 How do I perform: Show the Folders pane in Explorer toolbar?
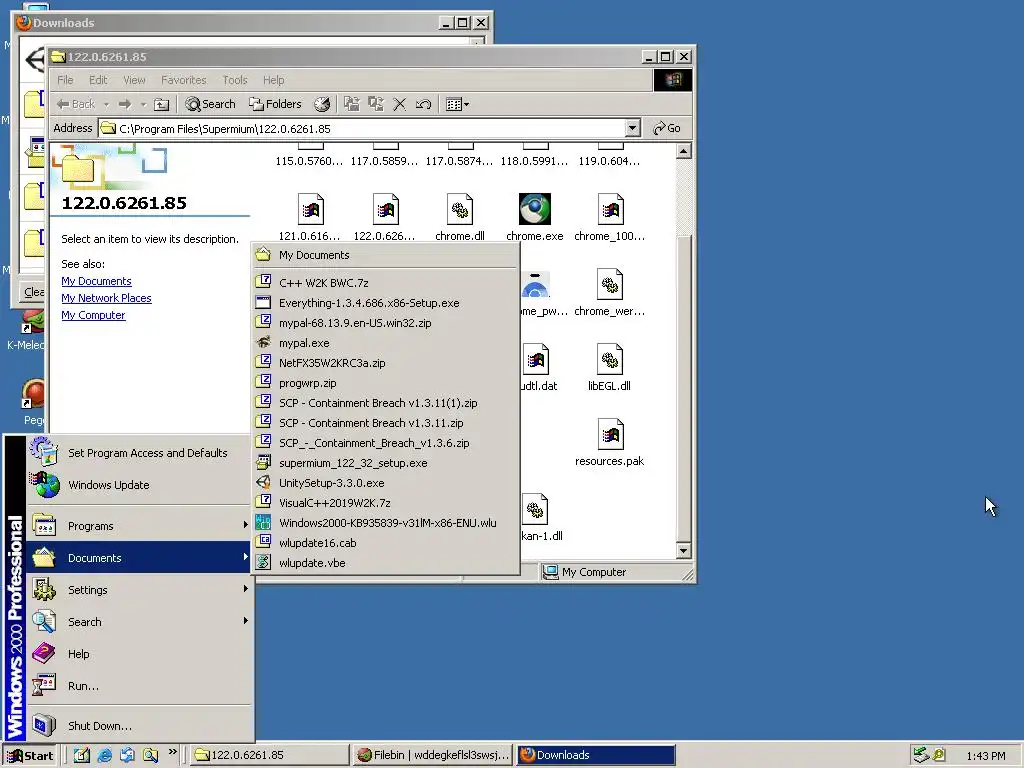275,104
